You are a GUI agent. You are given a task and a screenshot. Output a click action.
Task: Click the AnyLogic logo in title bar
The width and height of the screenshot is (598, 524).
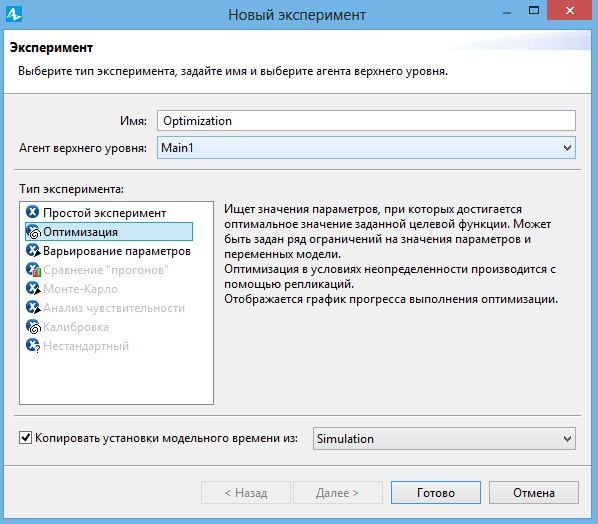pos(14,14)
